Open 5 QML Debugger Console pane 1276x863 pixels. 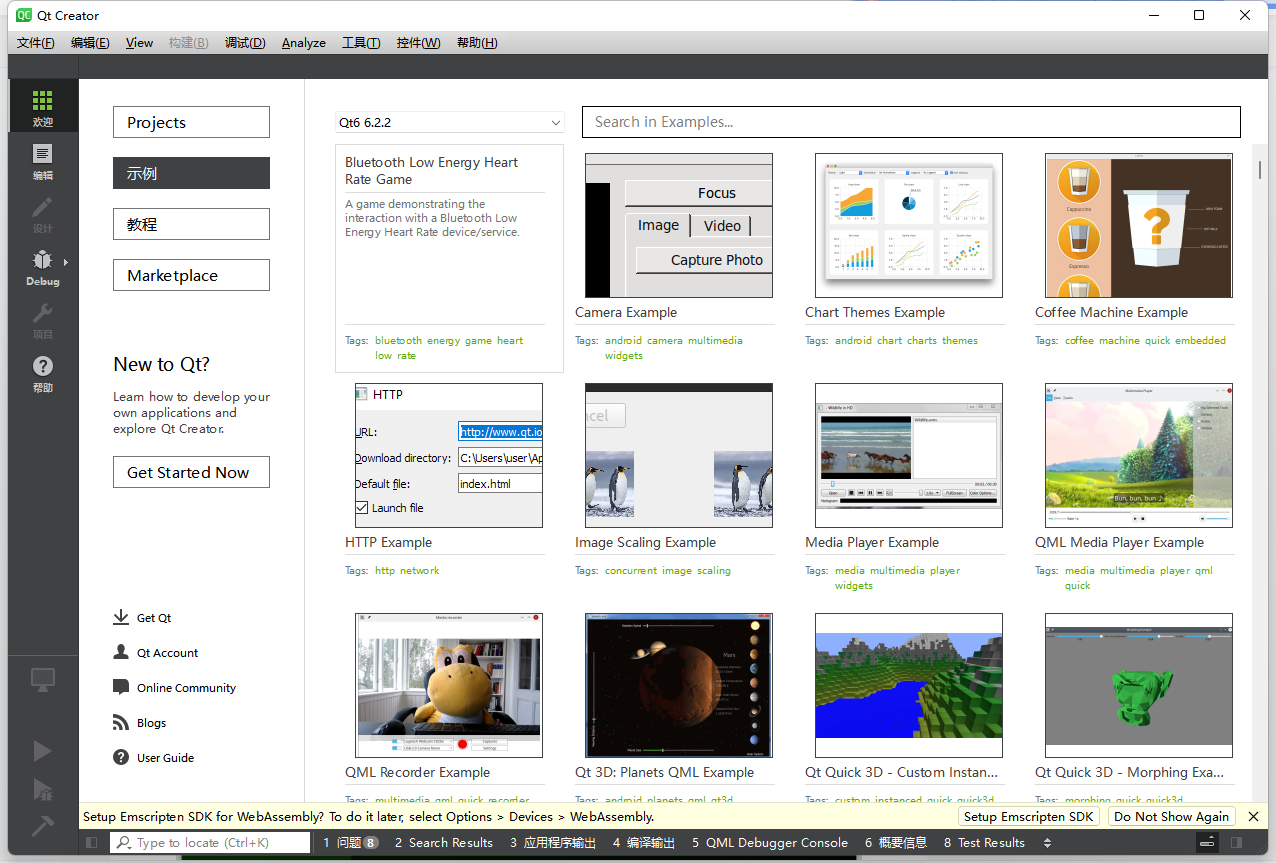point(769,843)
